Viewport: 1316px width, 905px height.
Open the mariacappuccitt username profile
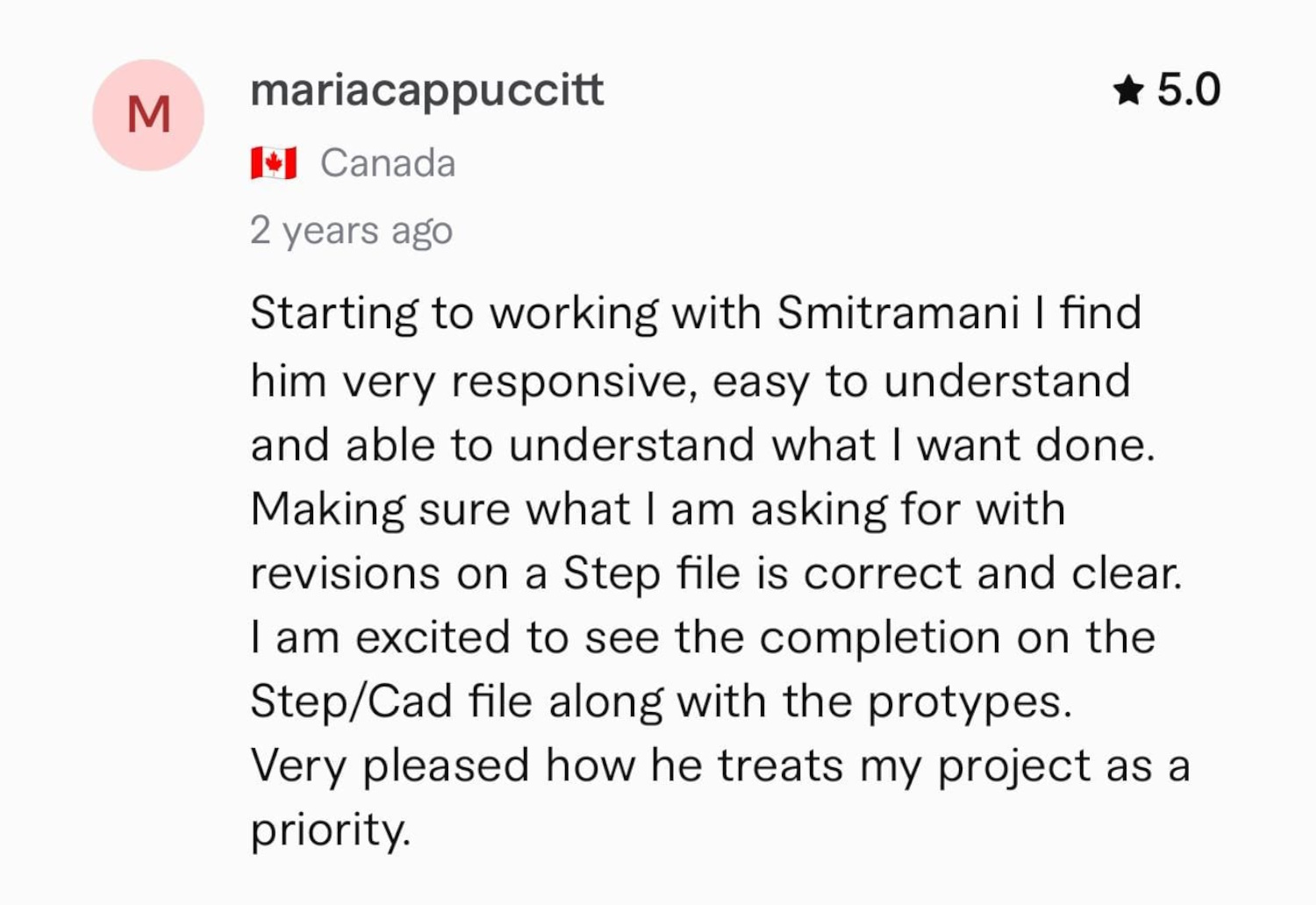pyautogui.click(x=426, y=90)
